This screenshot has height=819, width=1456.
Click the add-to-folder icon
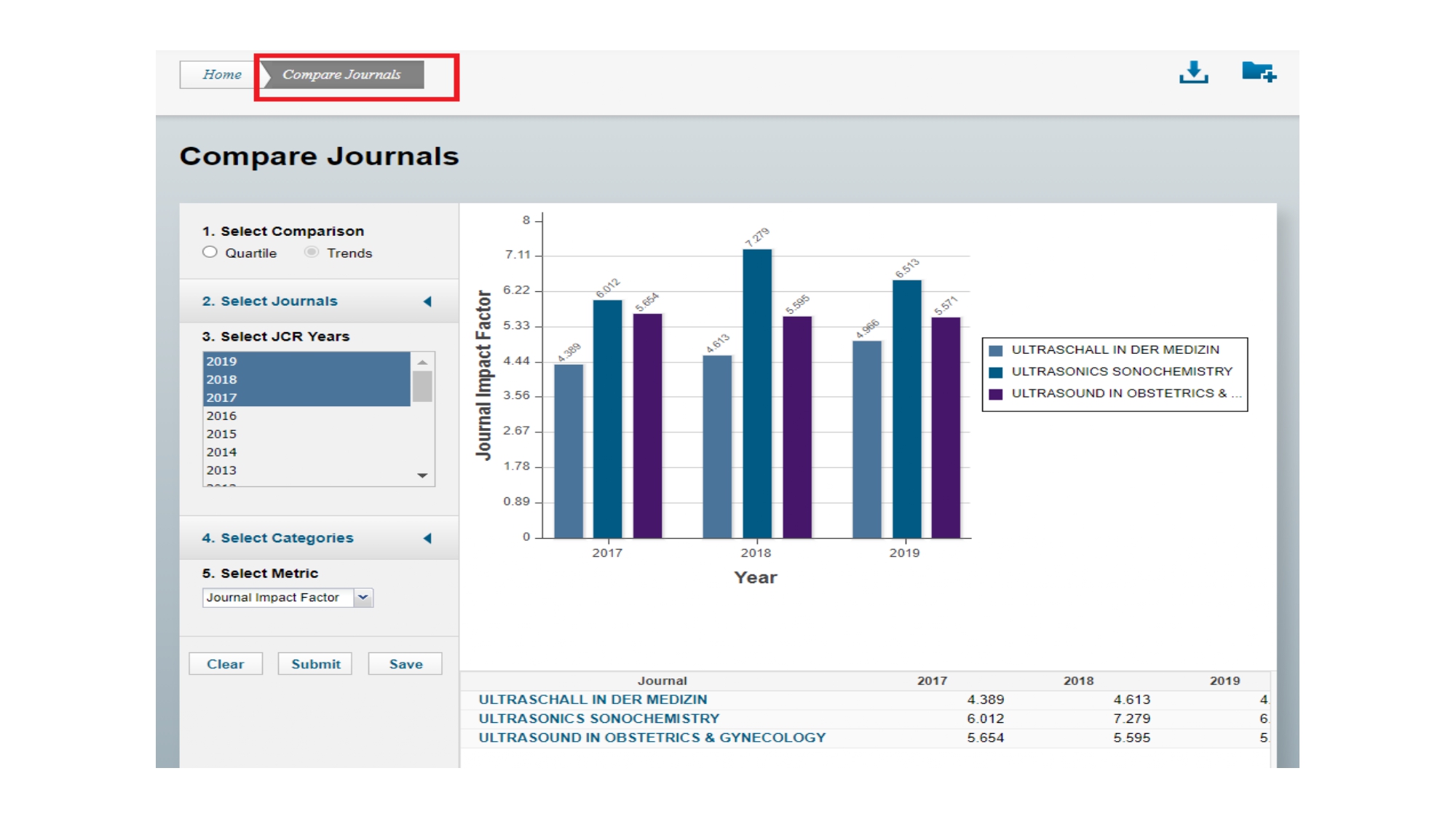click(1258, 72)
